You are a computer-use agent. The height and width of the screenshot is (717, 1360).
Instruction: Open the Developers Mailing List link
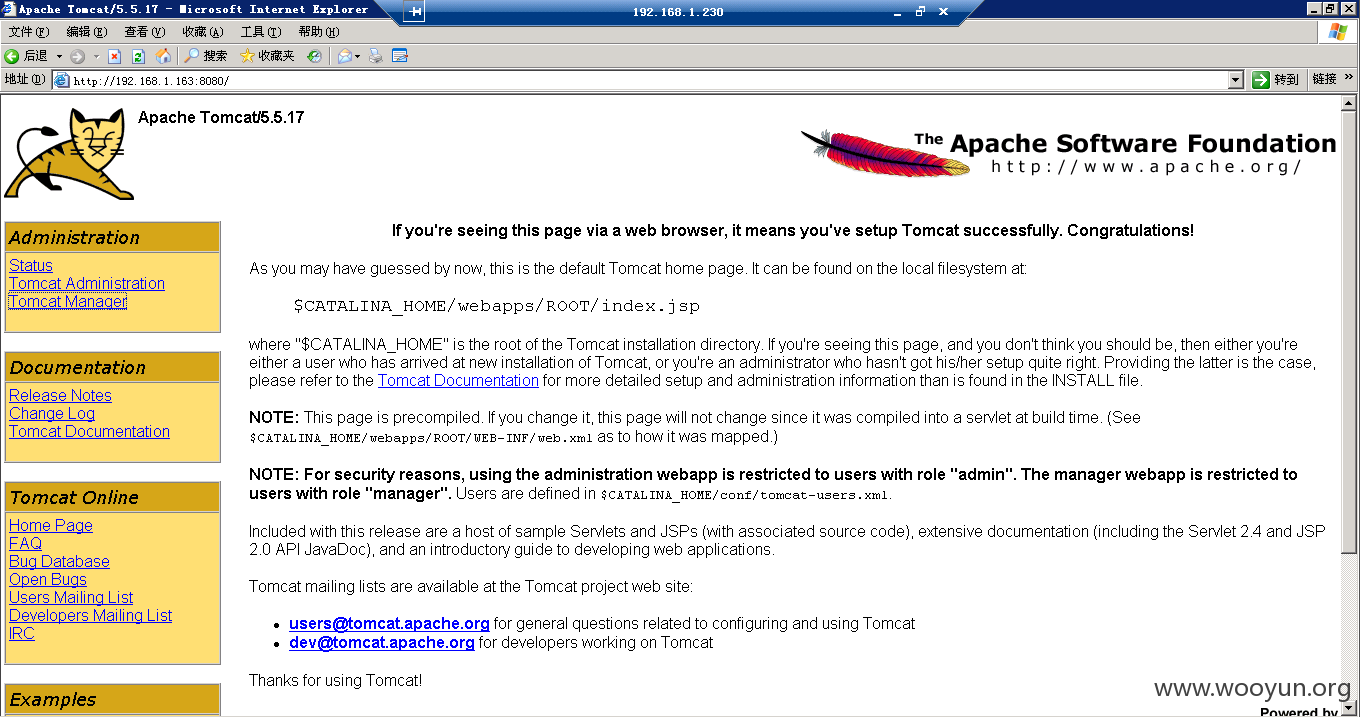tap(90, 615)
